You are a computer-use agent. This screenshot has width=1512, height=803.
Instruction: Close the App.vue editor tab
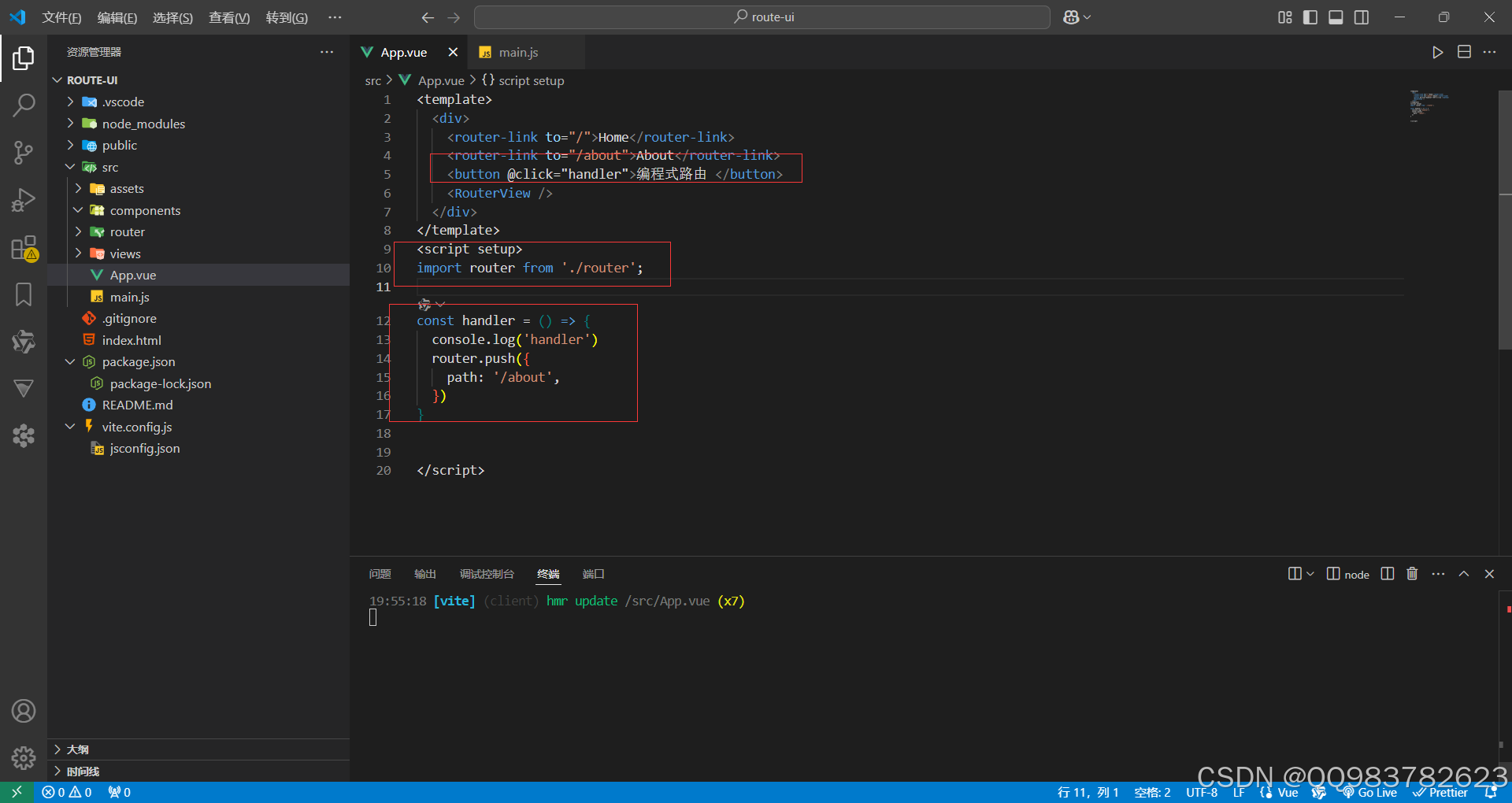point(453,52)
